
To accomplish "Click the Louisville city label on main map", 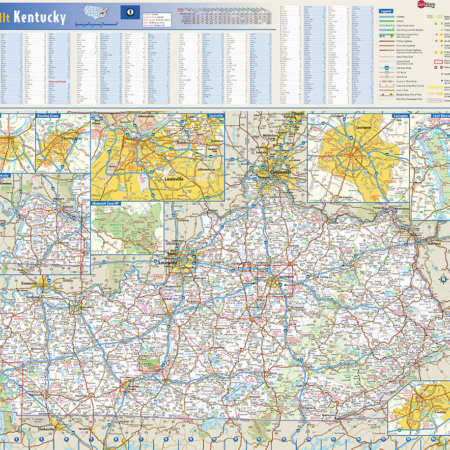I will tap(167, 262).
